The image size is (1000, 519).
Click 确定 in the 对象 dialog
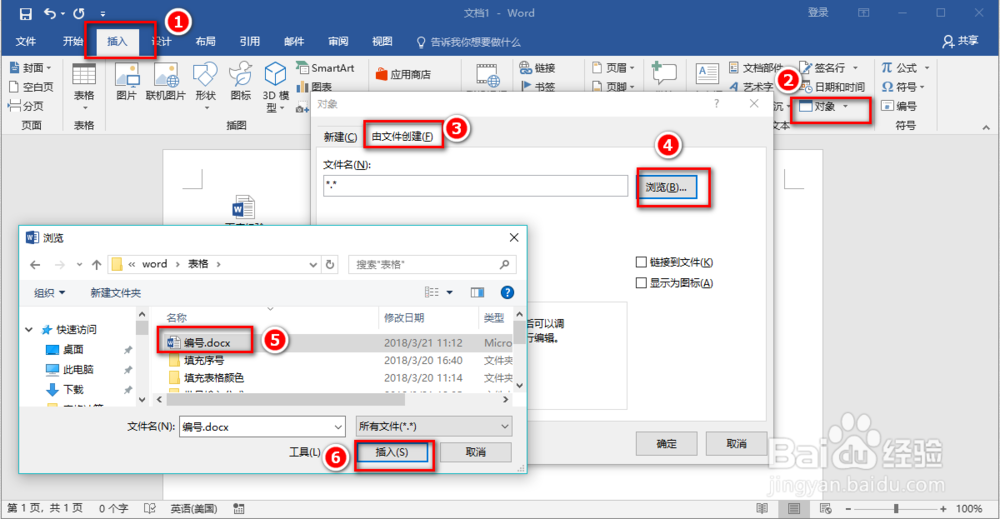pyautogui.click(x=666, y=444)
